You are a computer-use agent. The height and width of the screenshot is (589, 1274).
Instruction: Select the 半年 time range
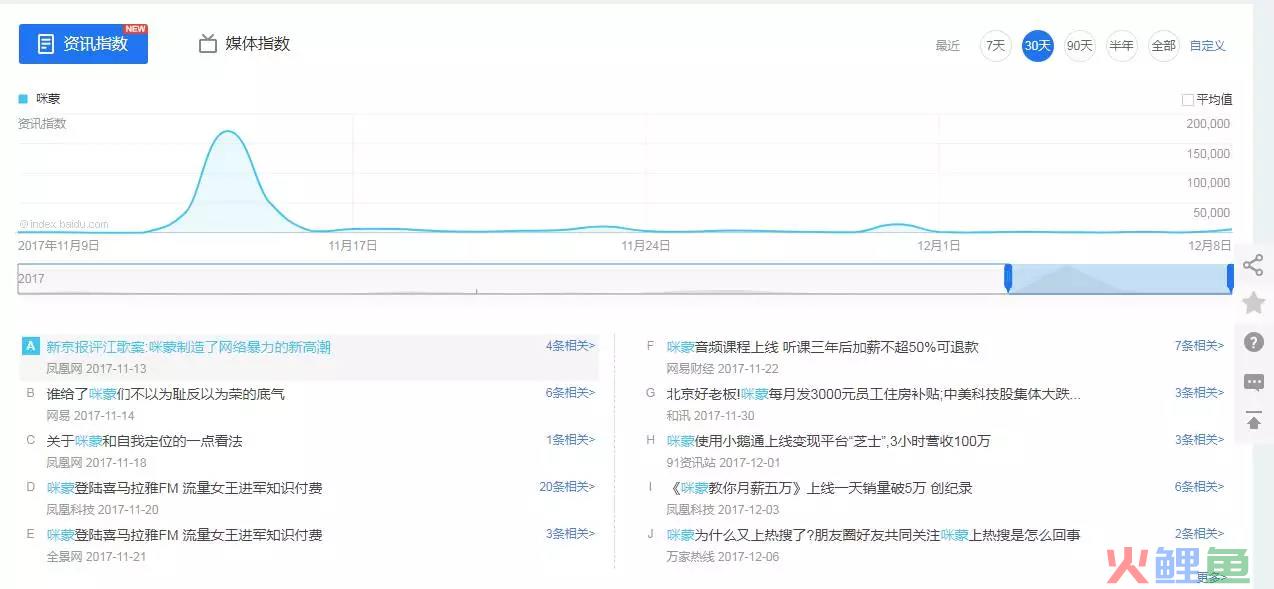point(1122,46)
